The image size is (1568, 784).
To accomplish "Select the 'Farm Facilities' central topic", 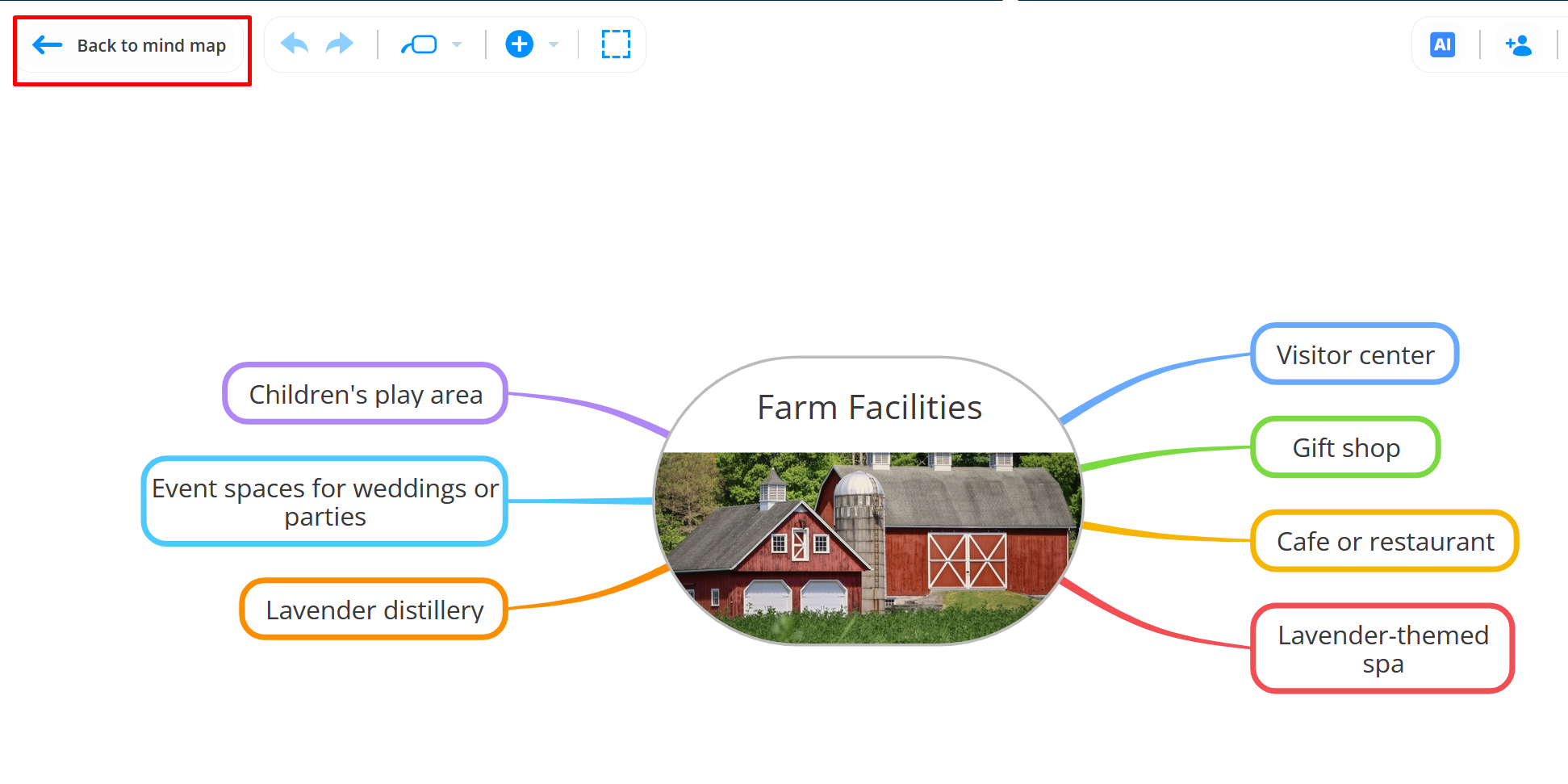I will 868,408.
